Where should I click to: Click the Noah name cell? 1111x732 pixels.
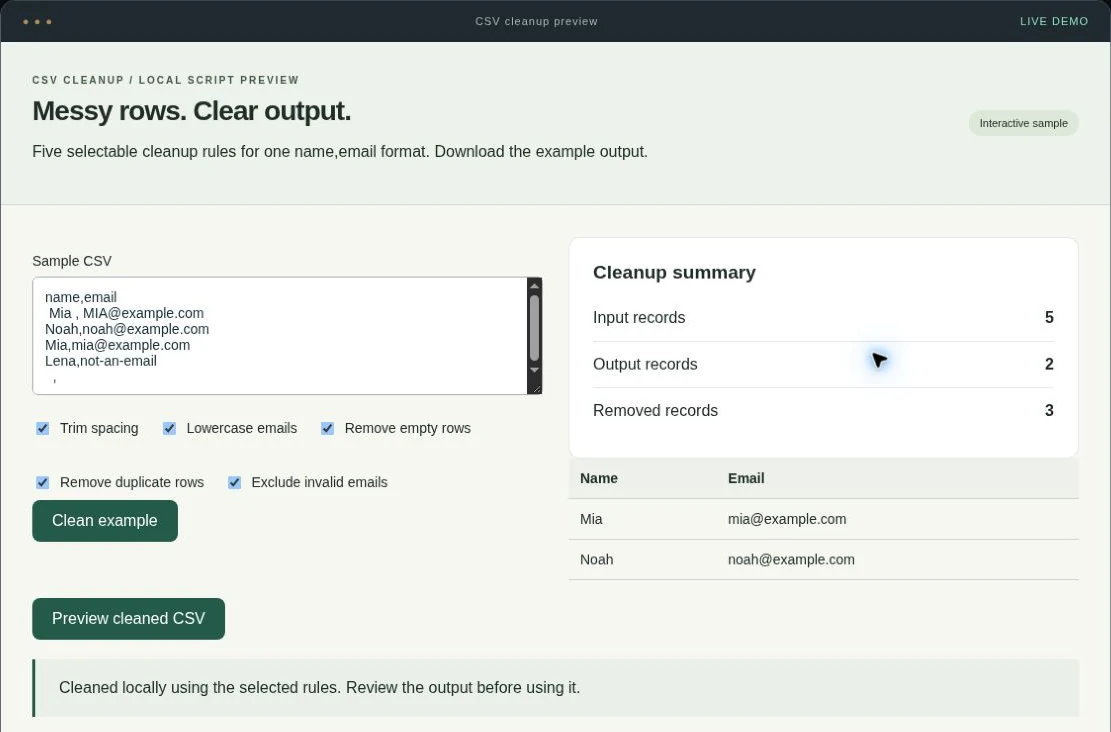click(x=597, y=560)
